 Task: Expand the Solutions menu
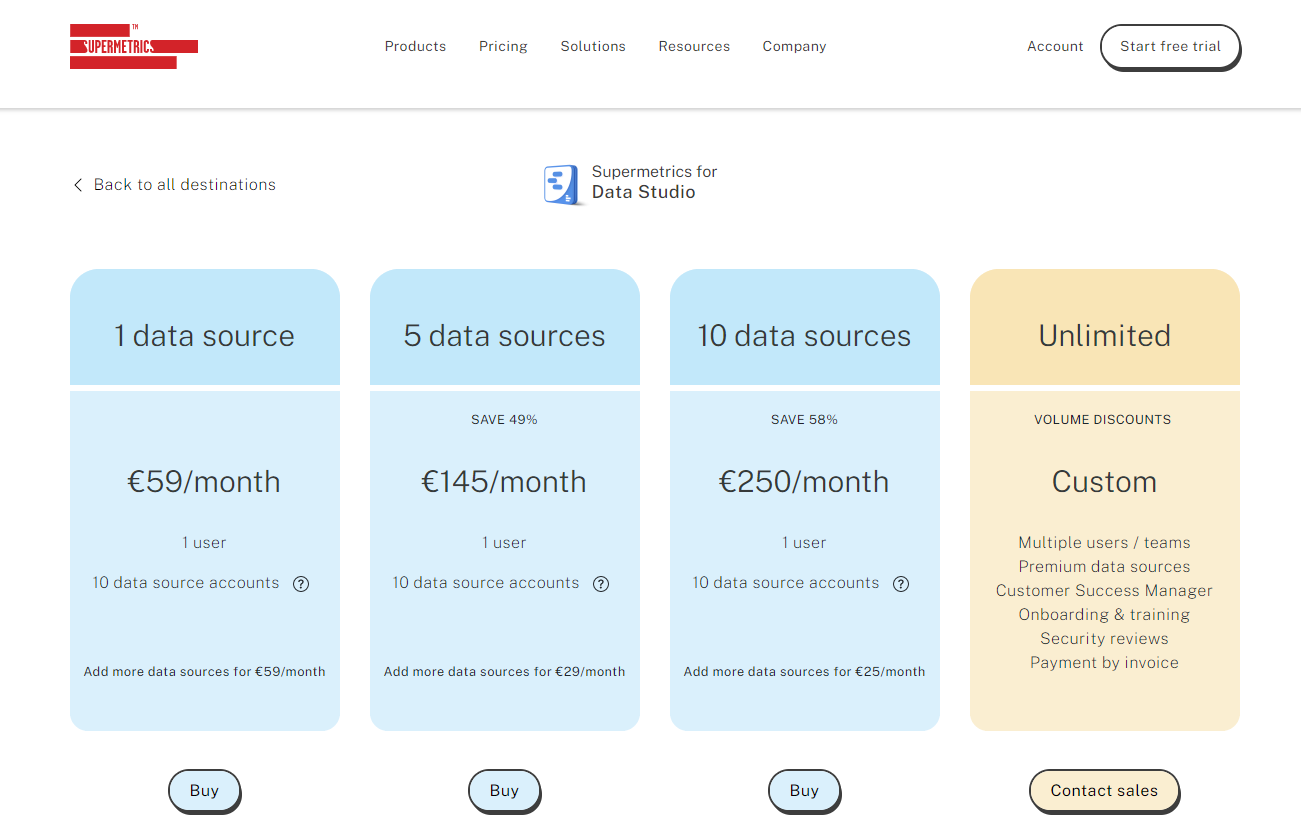[x=593, y=46]
